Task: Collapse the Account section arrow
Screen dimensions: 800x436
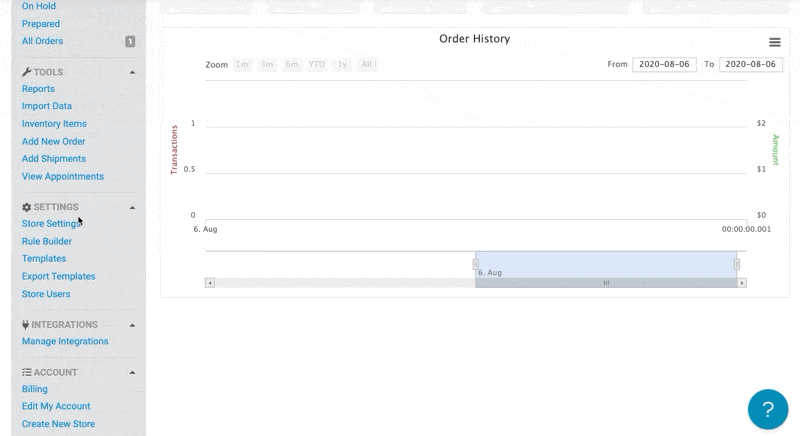Action: coord(132,373)
